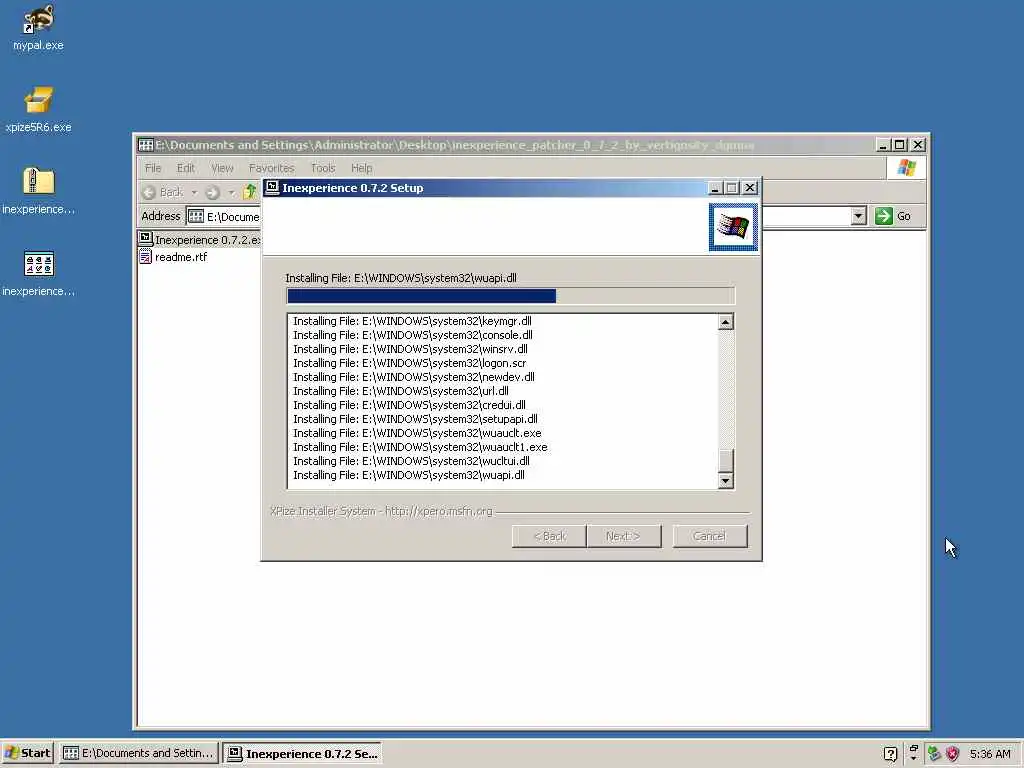The height and width of the screenshot is (768, 1024).
Task: Click the log line for newdev.dll
Action: (414, 377)
